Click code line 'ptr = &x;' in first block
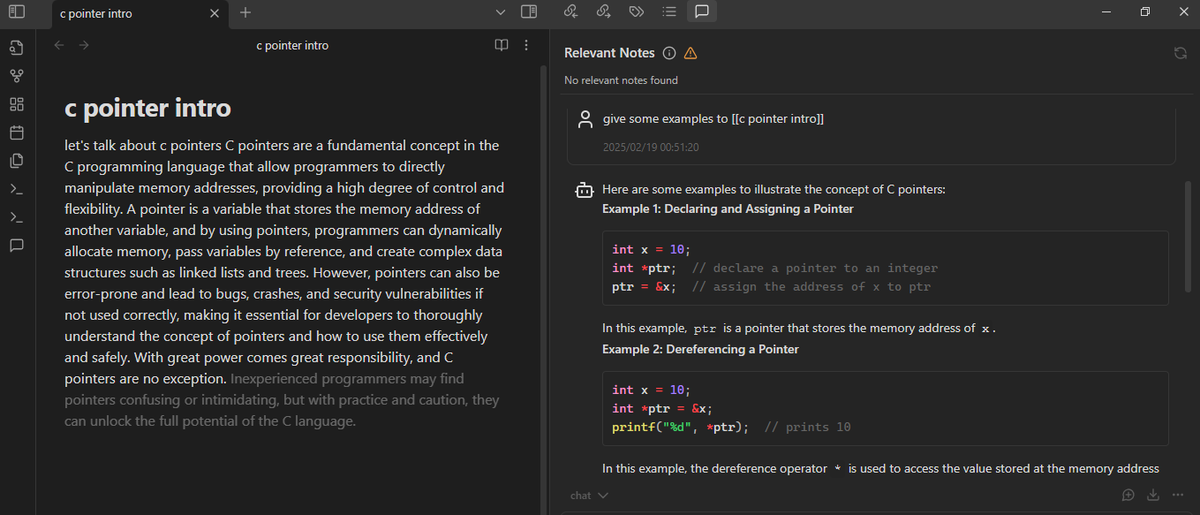 (643, 287)
